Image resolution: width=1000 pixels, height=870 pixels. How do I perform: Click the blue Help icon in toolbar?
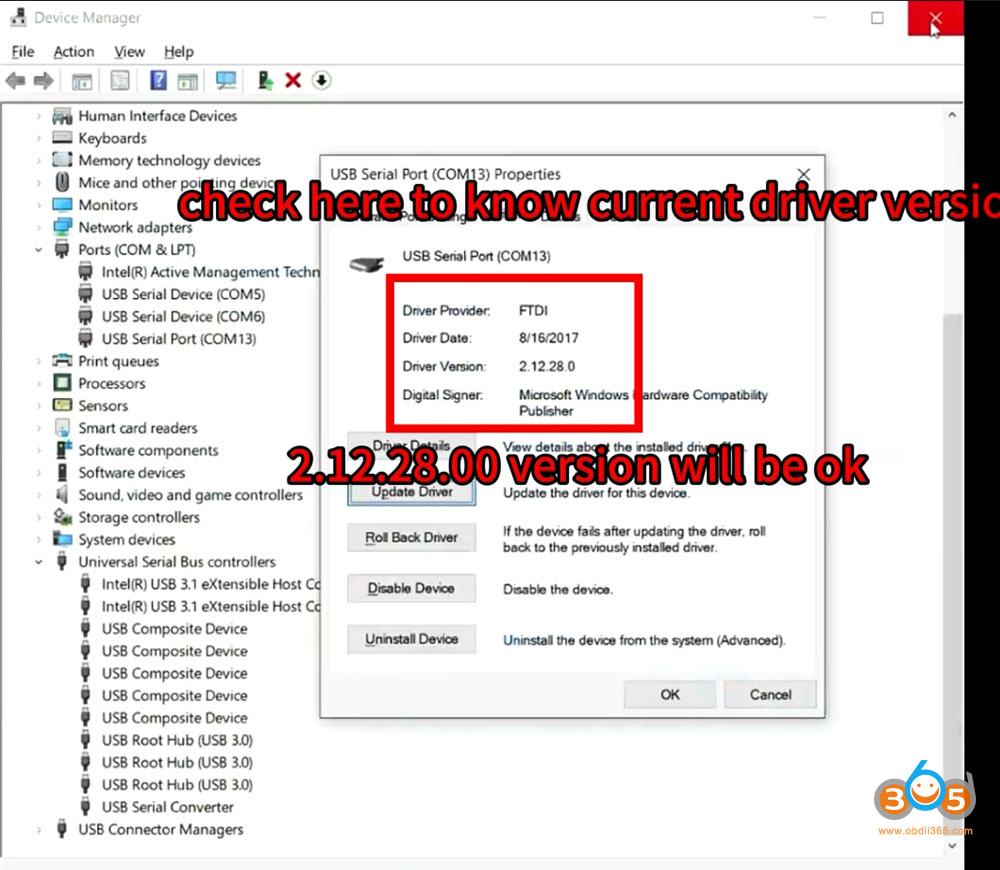coord(158,81)
